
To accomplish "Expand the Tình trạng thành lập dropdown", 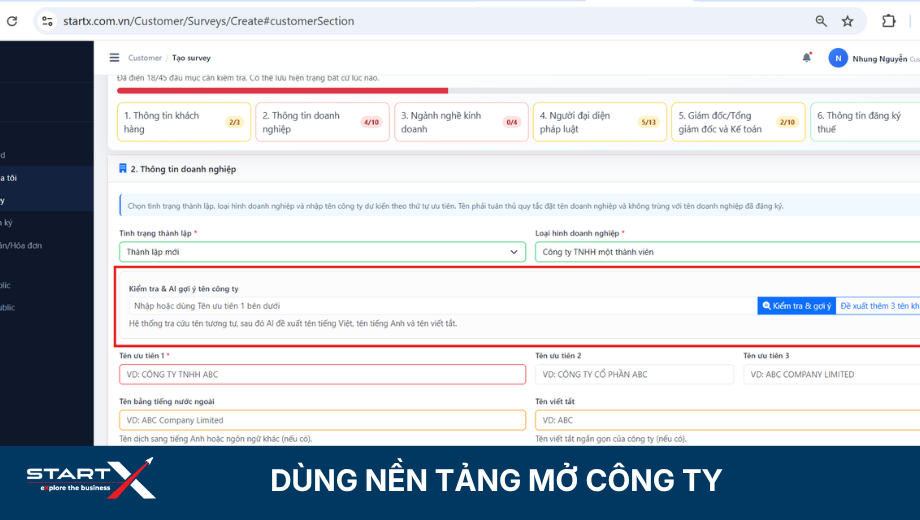I will (322, 252).
